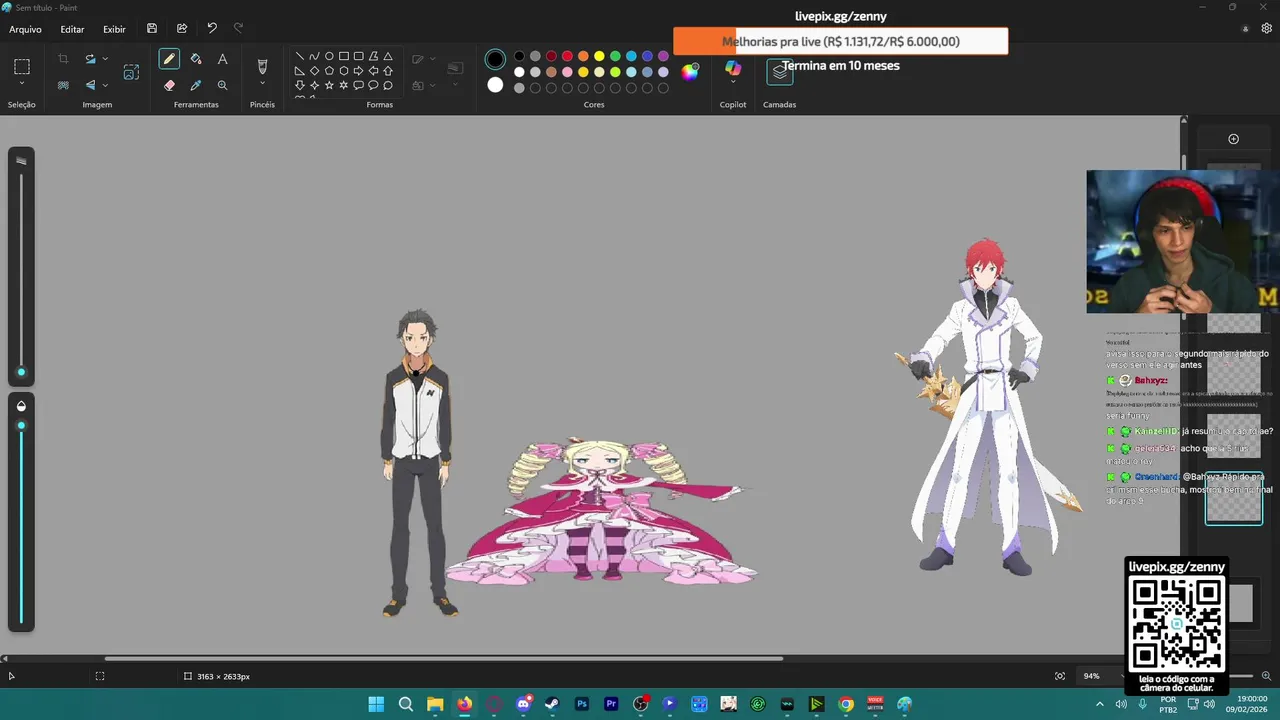This screenshot has height=720, width=1280.
Task: Expand the Rotate options dropdown
Action: [105, 59]
